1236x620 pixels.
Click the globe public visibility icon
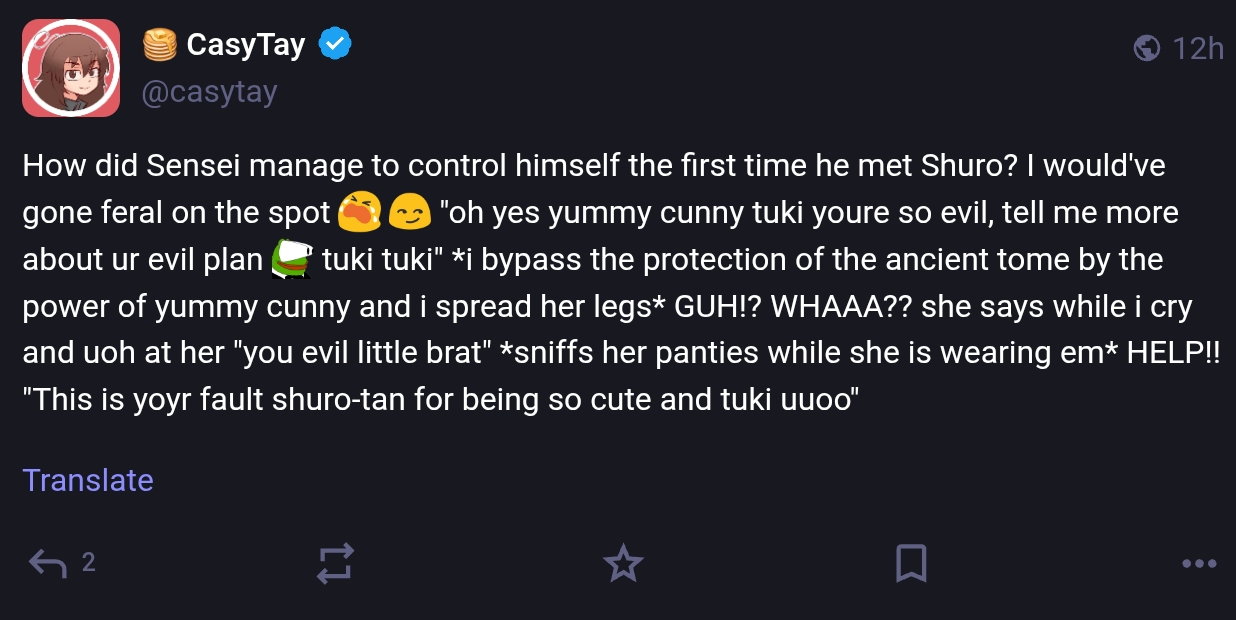(1147, 47)
